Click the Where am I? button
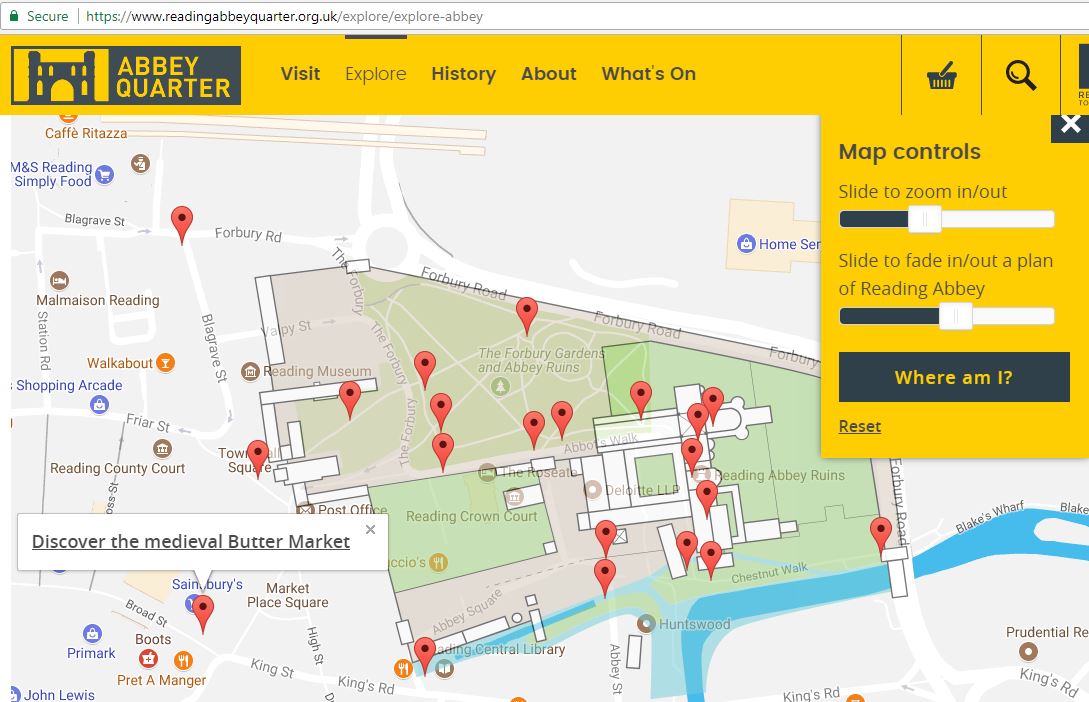Image resolution: width=1089 pixels, height=702 pixels. [x=954, y=377]
